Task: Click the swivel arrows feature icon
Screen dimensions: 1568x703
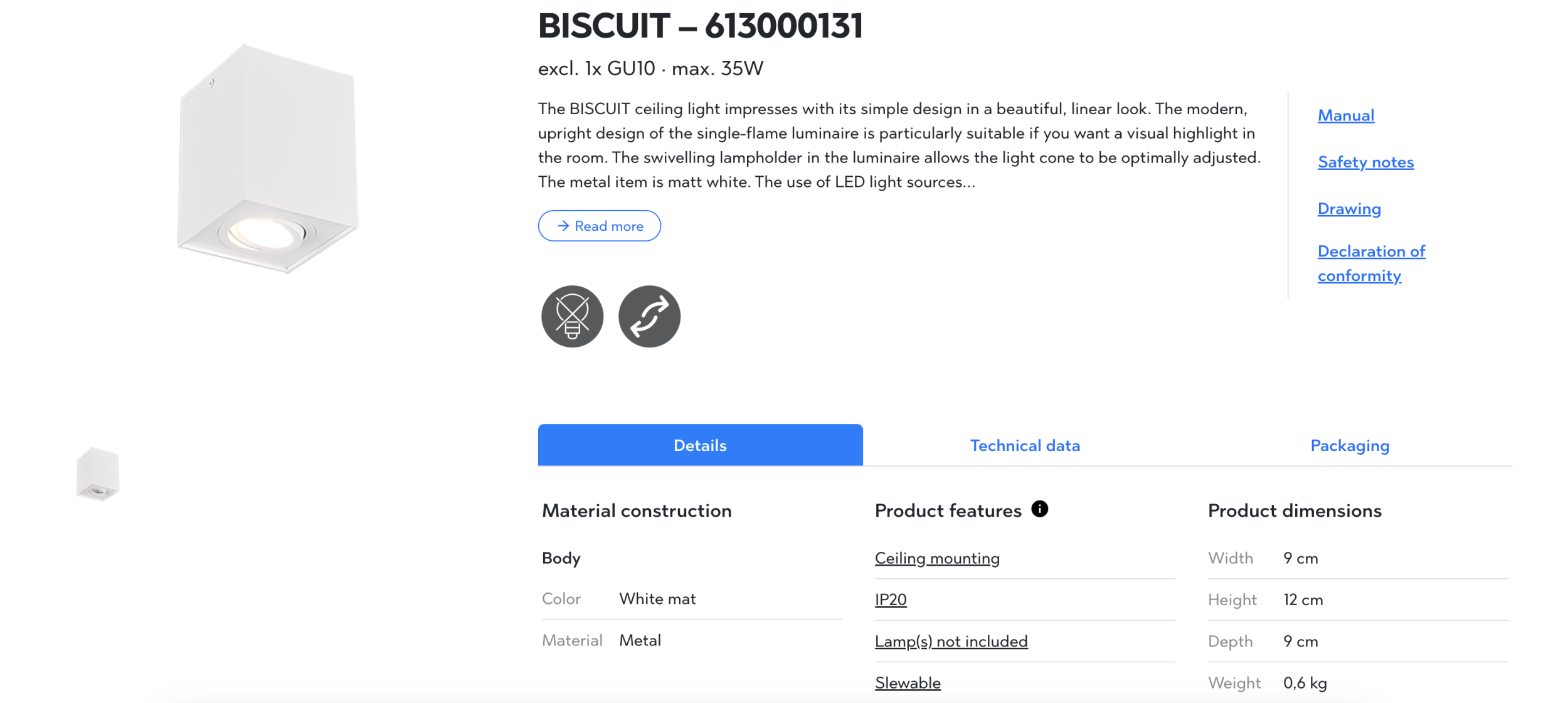Action: click(x=649, y=316)
